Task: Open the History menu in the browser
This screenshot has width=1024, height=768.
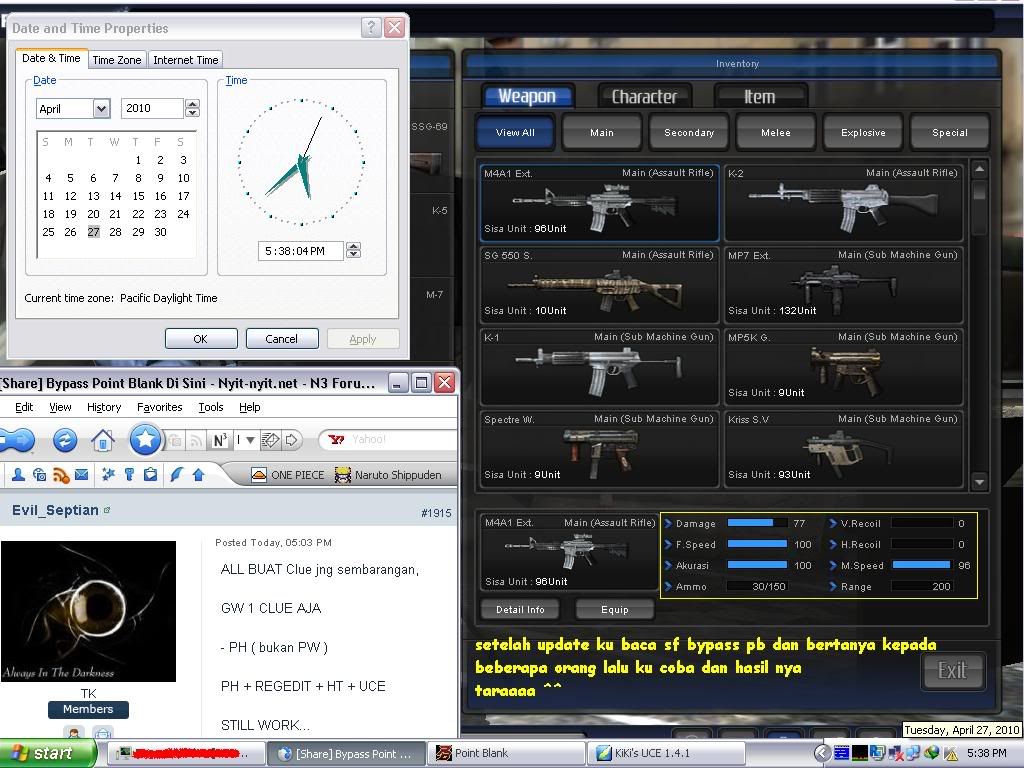Action: [x=104, y=408]
